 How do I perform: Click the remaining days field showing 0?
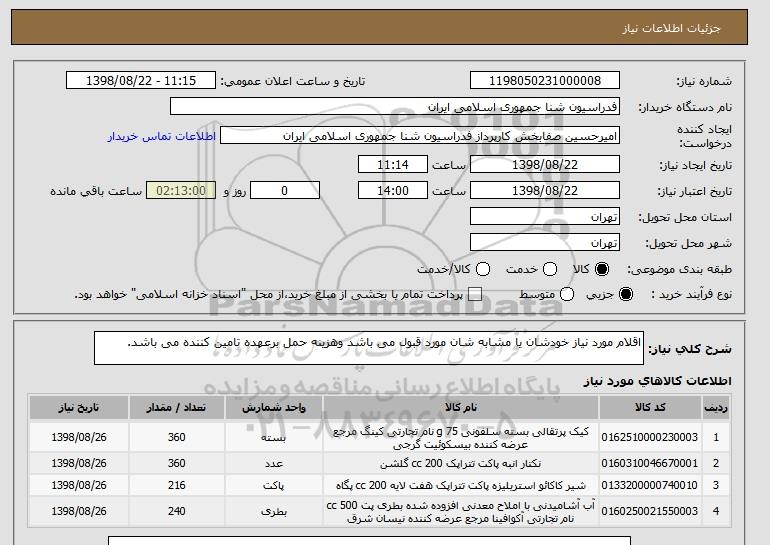(285, 191)
